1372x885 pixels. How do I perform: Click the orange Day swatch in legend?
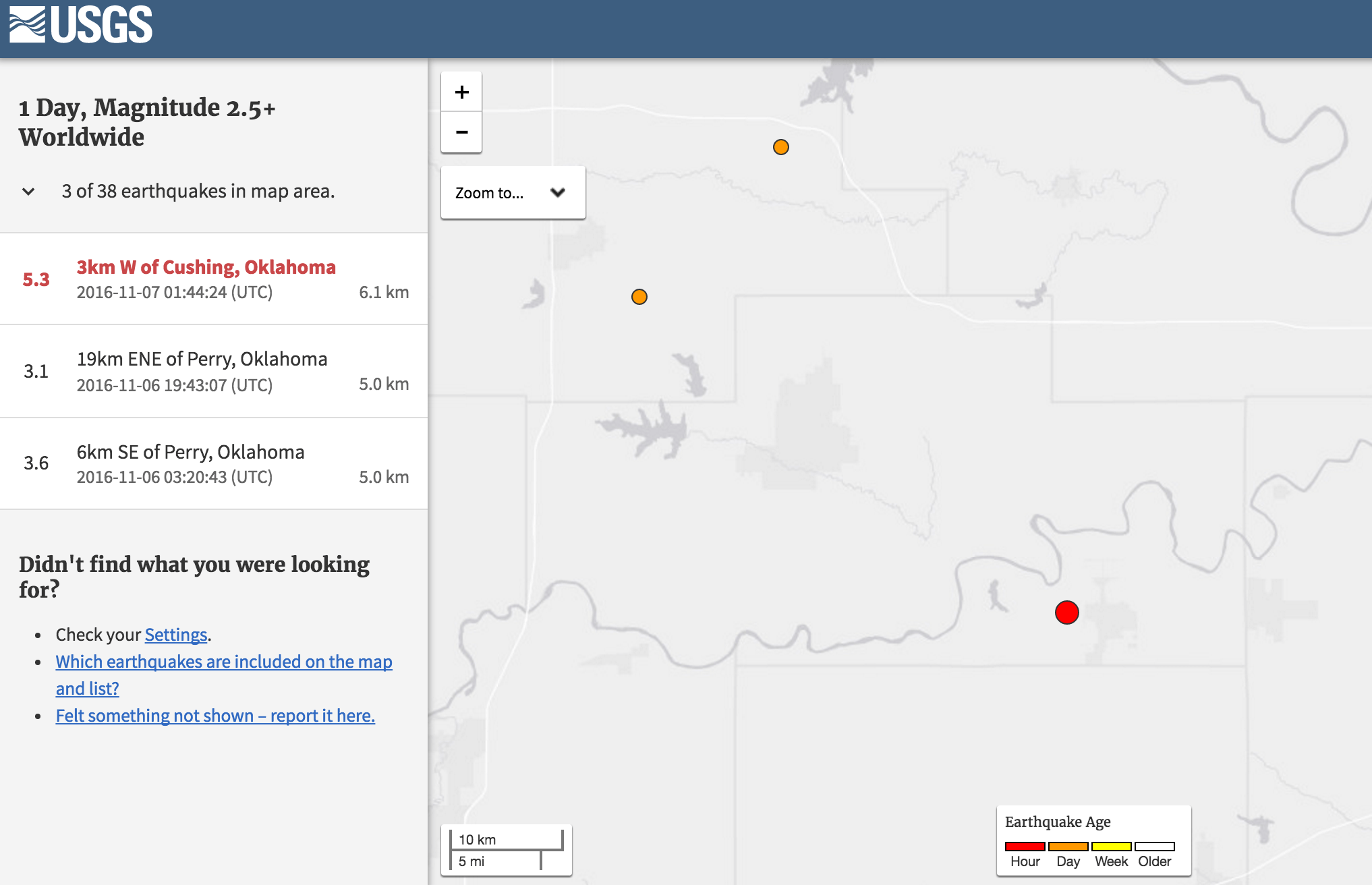tap(1068, 847)
